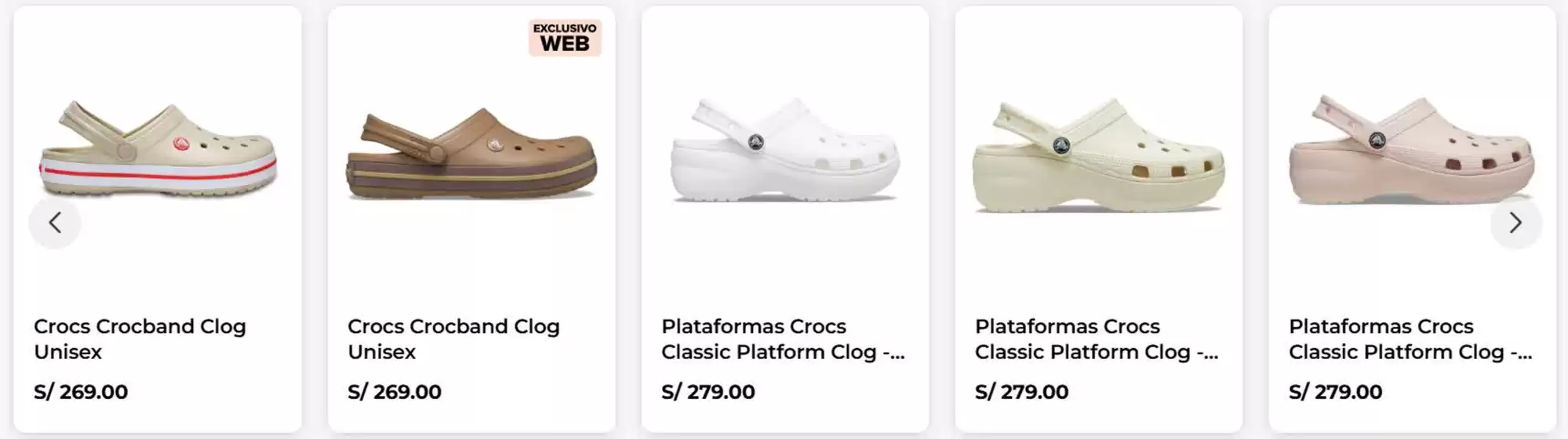Click pink Plataformas Crocs Classic Platform title
1568x439 pixels.
tap(1410, 339)
